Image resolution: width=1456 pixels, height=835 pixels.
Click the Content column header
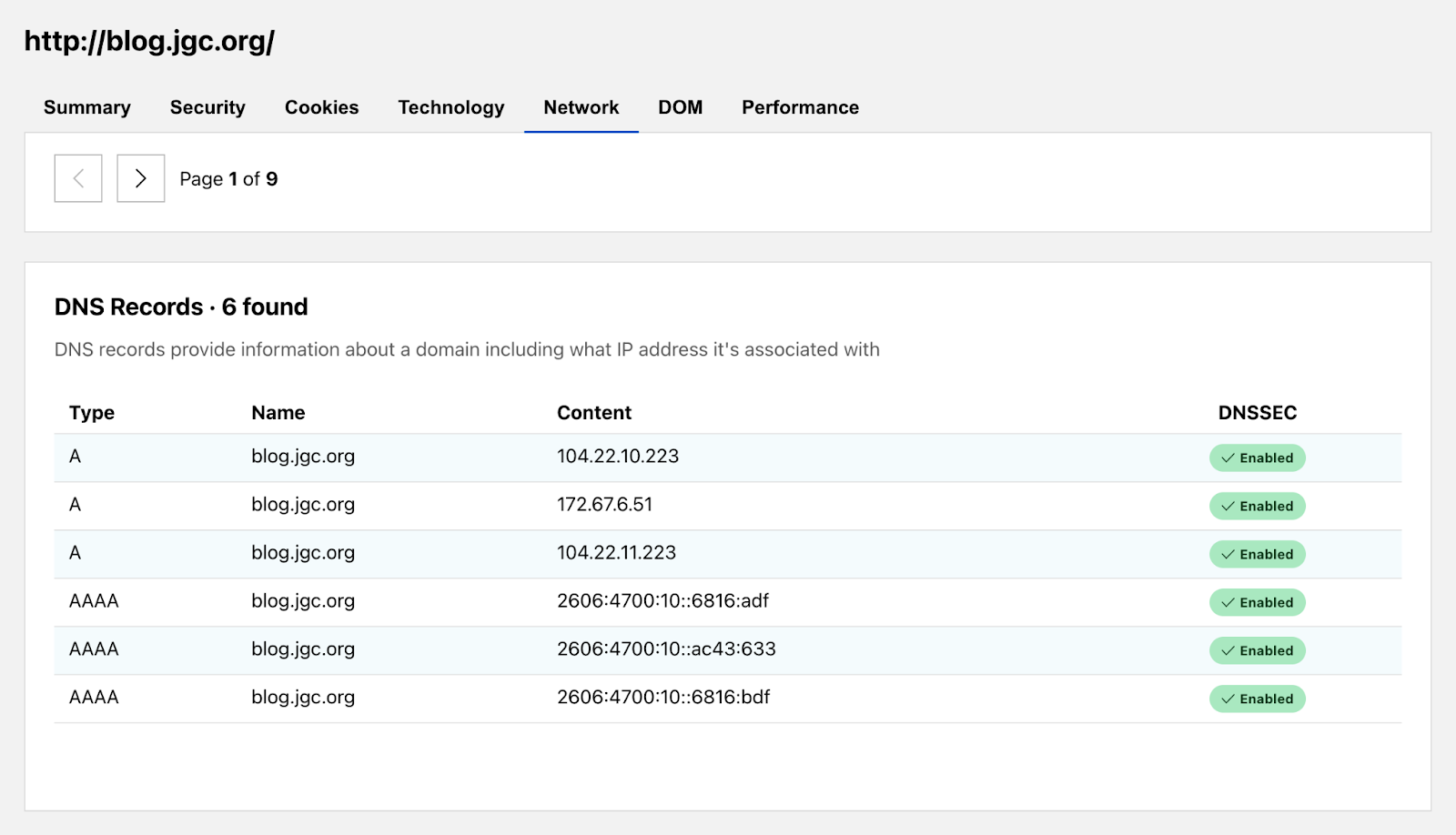(x=593, y=413)
